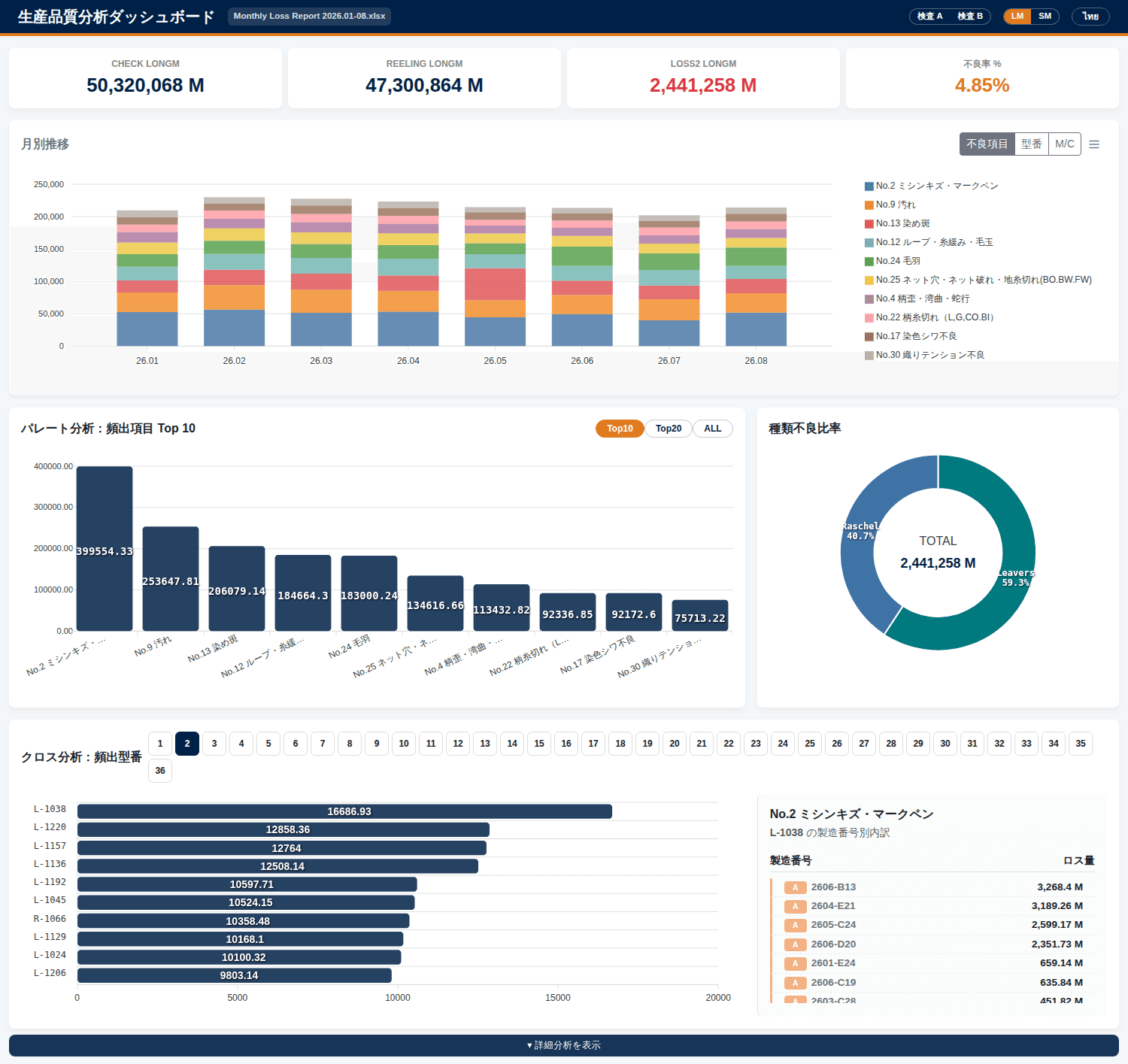Click the A badge next to 2606-D20
The width and height of the screenshot is (1128, 1064).
click(795, 944)
